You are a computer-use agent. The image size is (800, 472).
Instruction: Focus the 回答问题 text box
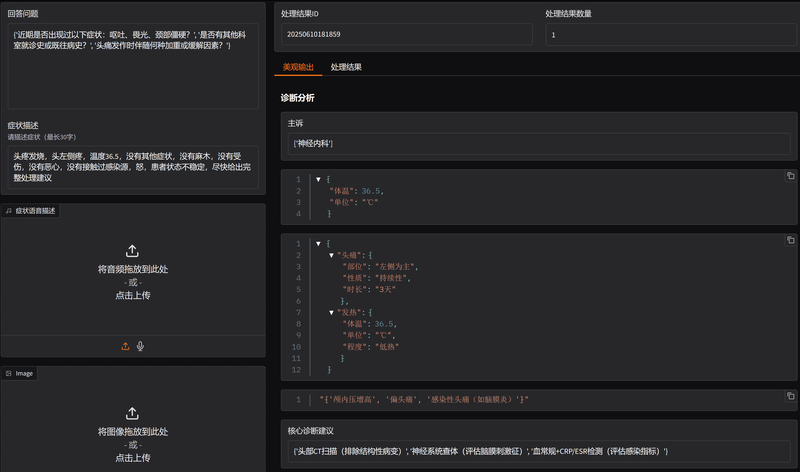coord(133,66)
